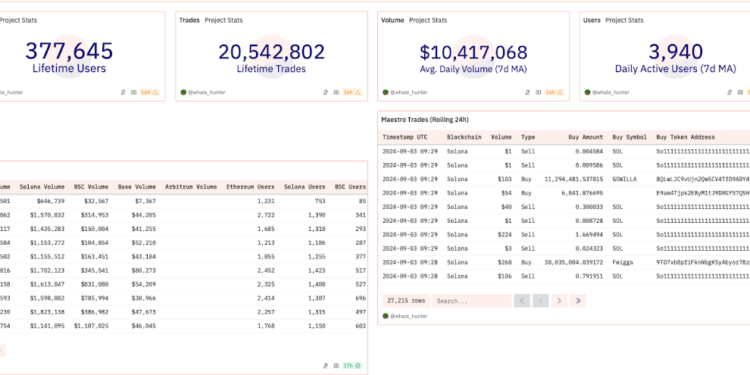Select the $646,739 Solana Volume cell
Image resolution: width=750 pixels, height=375 pixels.
(50, 201)
